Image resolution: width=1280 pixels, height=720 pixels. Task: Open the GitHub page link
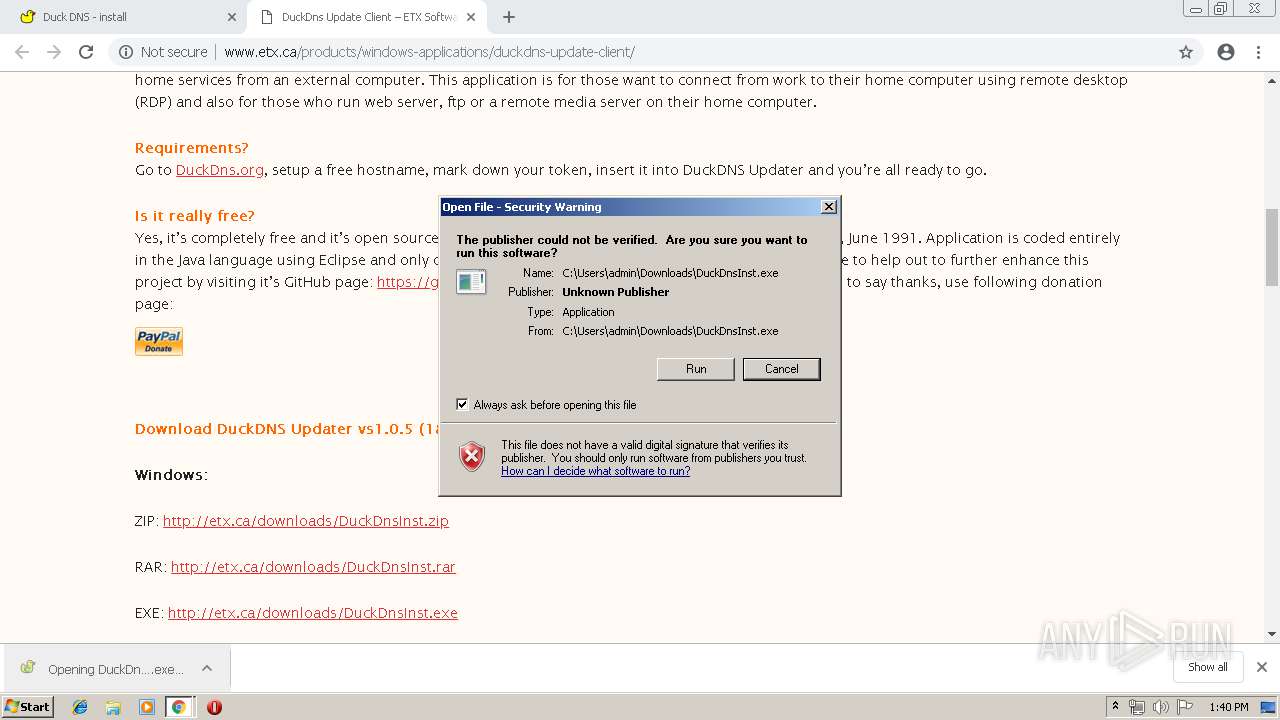pos(408,282)
